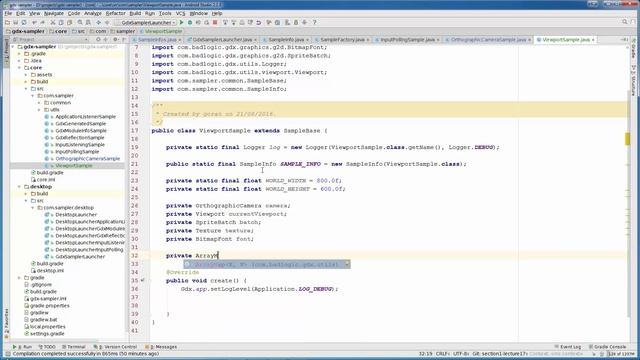
Task: Click the Find magnifier toolbar icon
Action: coord(80,22)
